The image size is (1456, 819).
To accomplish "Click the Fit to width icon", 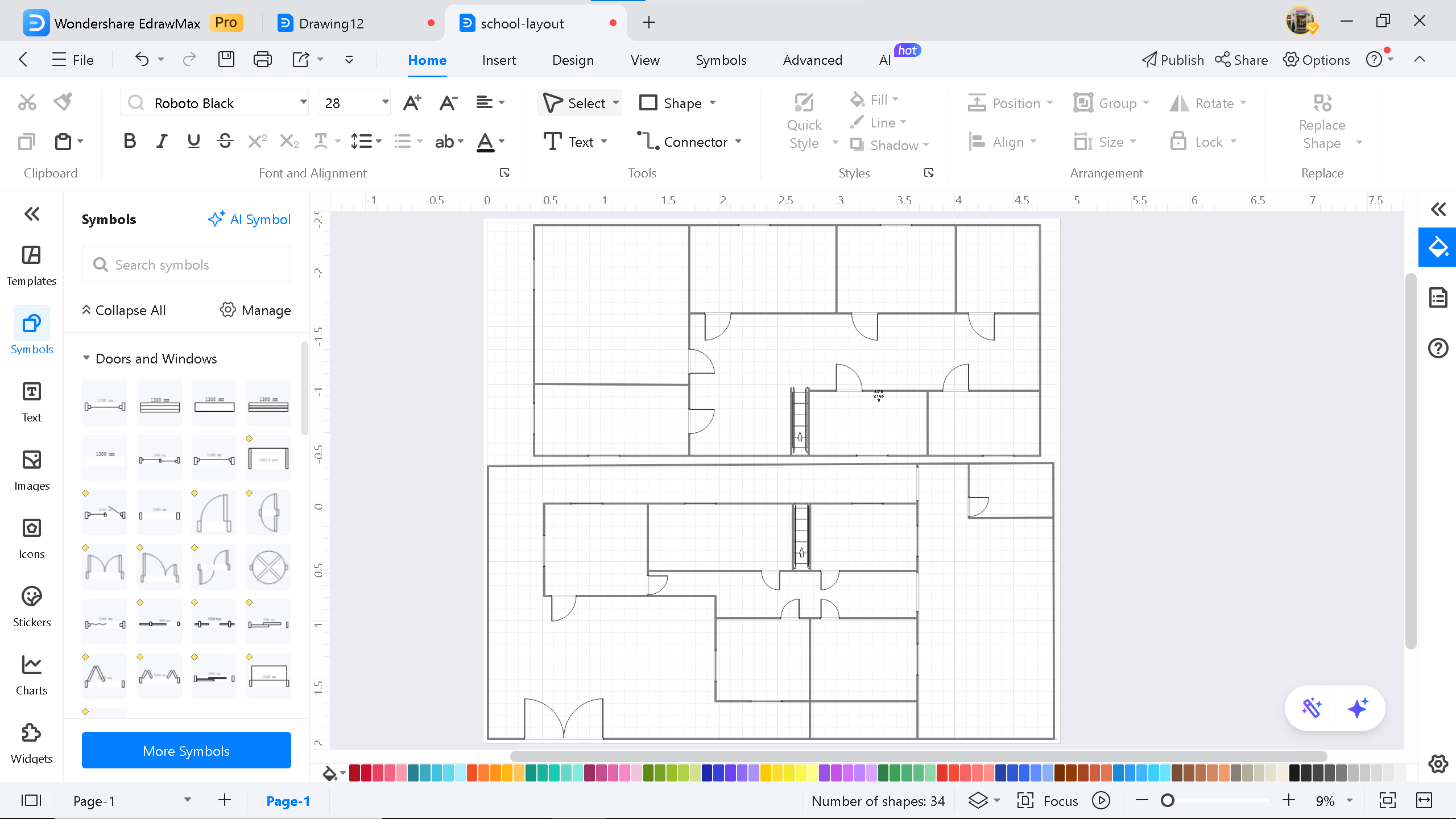I will [x=1424, y=801].
